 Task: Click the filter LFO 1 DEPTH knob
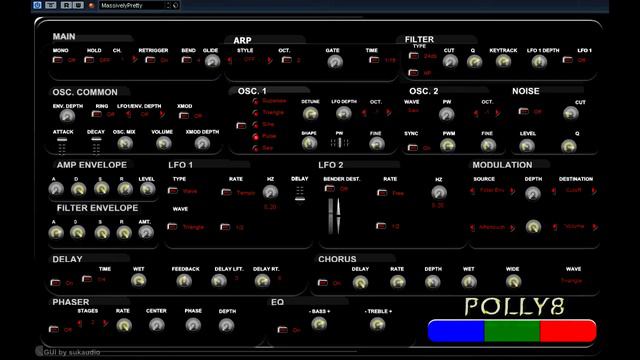pos(539,62)
